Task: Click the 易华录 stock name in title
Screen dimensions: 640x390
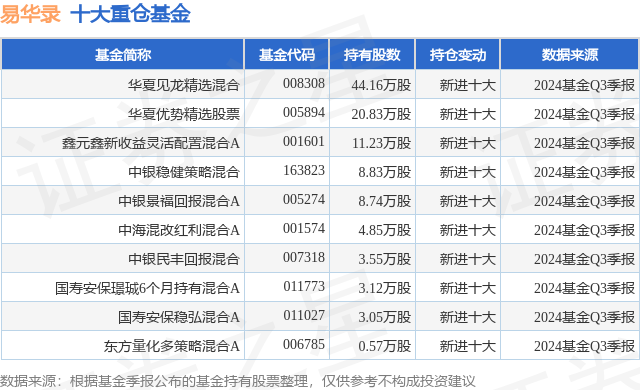Action: click(x=30, y=13)
